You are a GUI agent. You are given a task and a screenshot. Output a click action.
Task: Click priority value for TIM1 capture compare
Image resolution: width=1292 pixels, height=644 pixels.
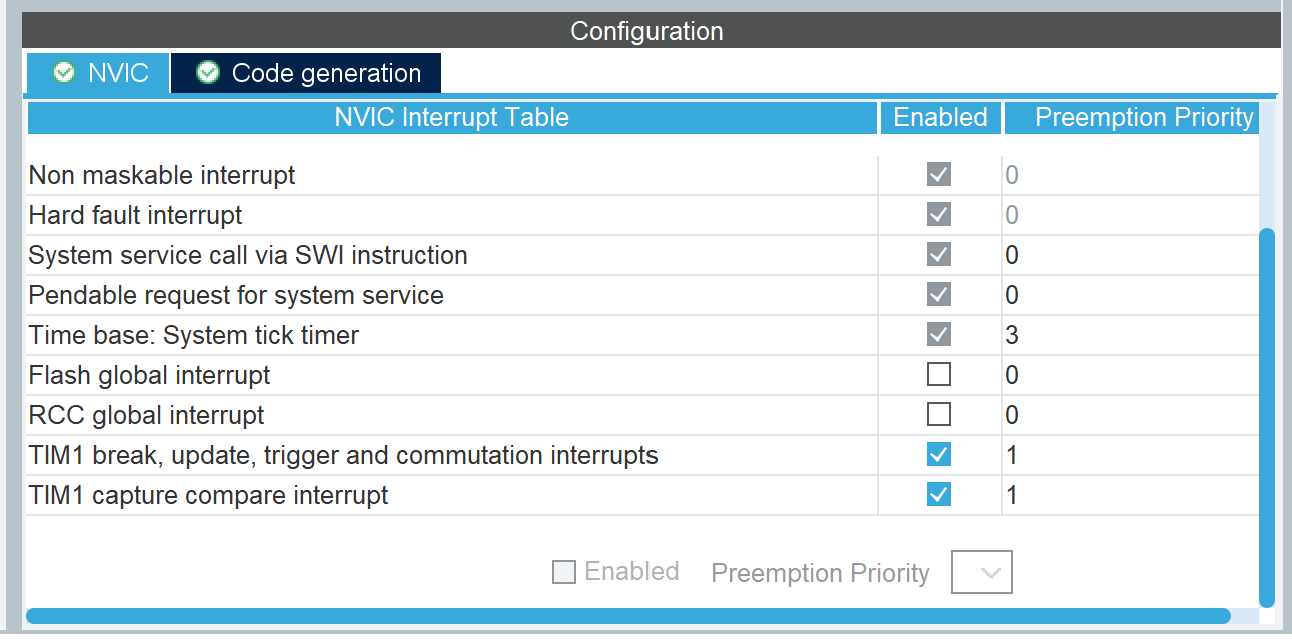point(1012,495)
